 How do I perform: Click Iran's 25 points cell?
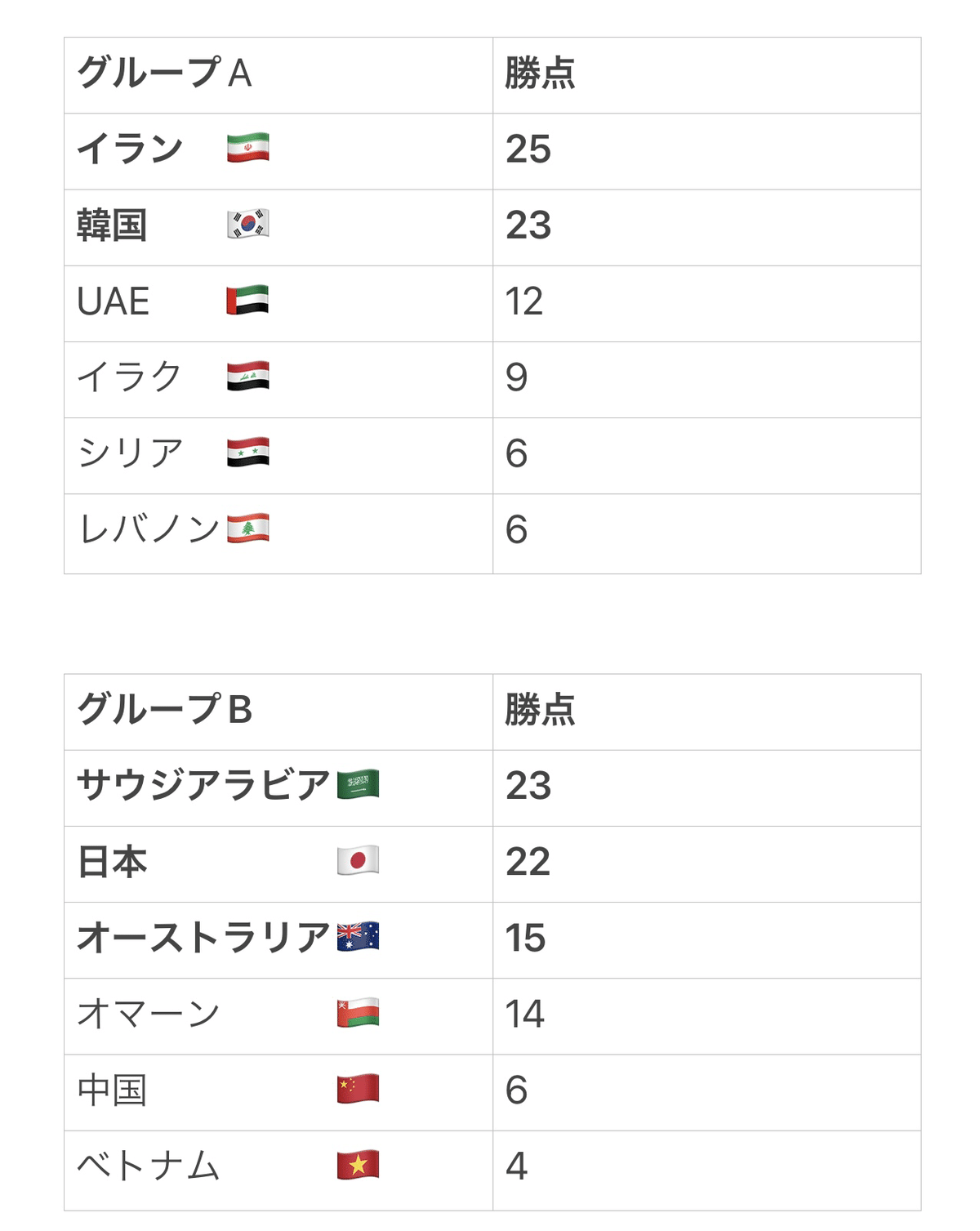(x=707, y=151)
